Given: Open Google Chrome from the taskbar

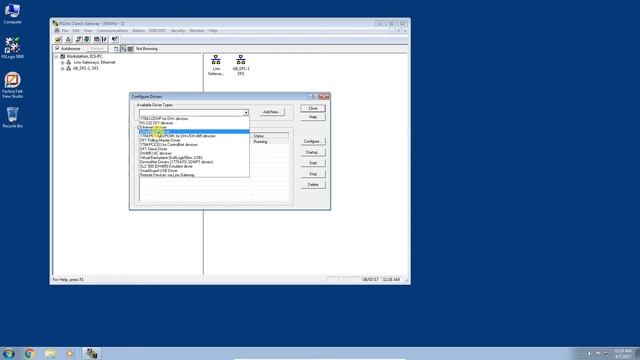Looking at the screenshot, I should [29, 353].
